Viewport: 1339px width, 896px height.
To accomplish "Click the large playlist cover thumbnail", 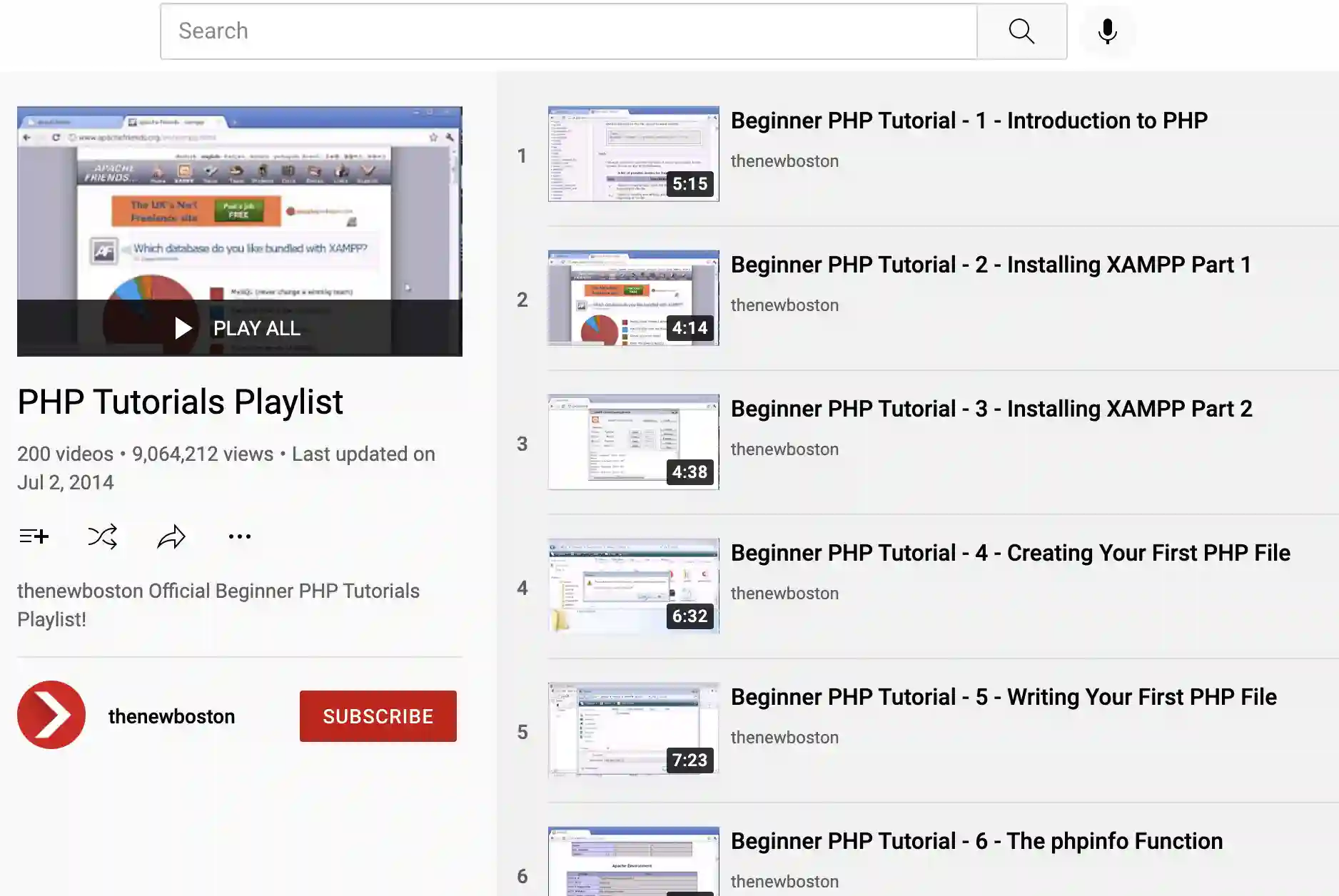I will click(239, 231).
